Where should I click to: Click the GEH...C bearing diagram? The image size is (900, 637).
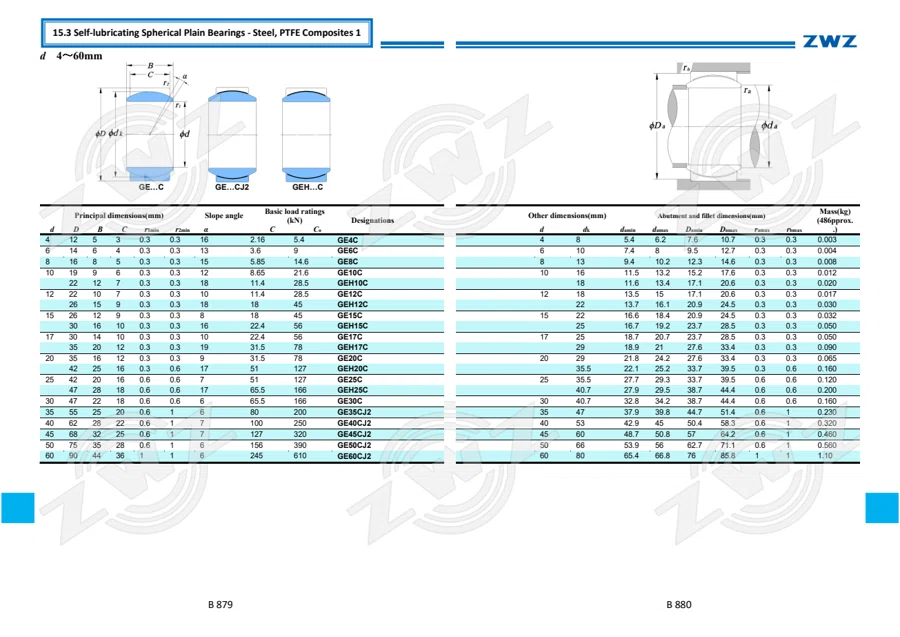[x=306, y=139]
